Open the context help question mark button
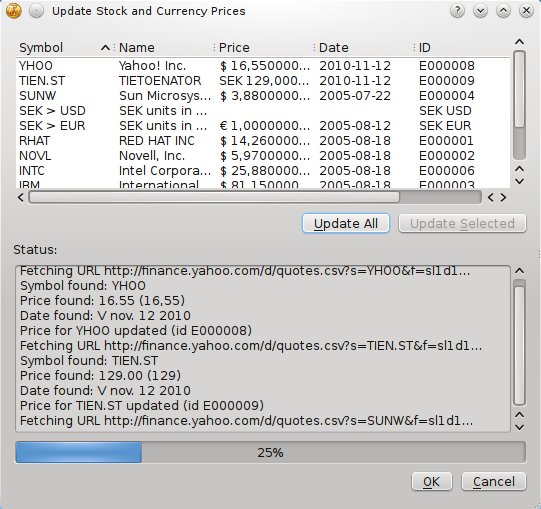541x509 pixels. click(x=458, y=11)
